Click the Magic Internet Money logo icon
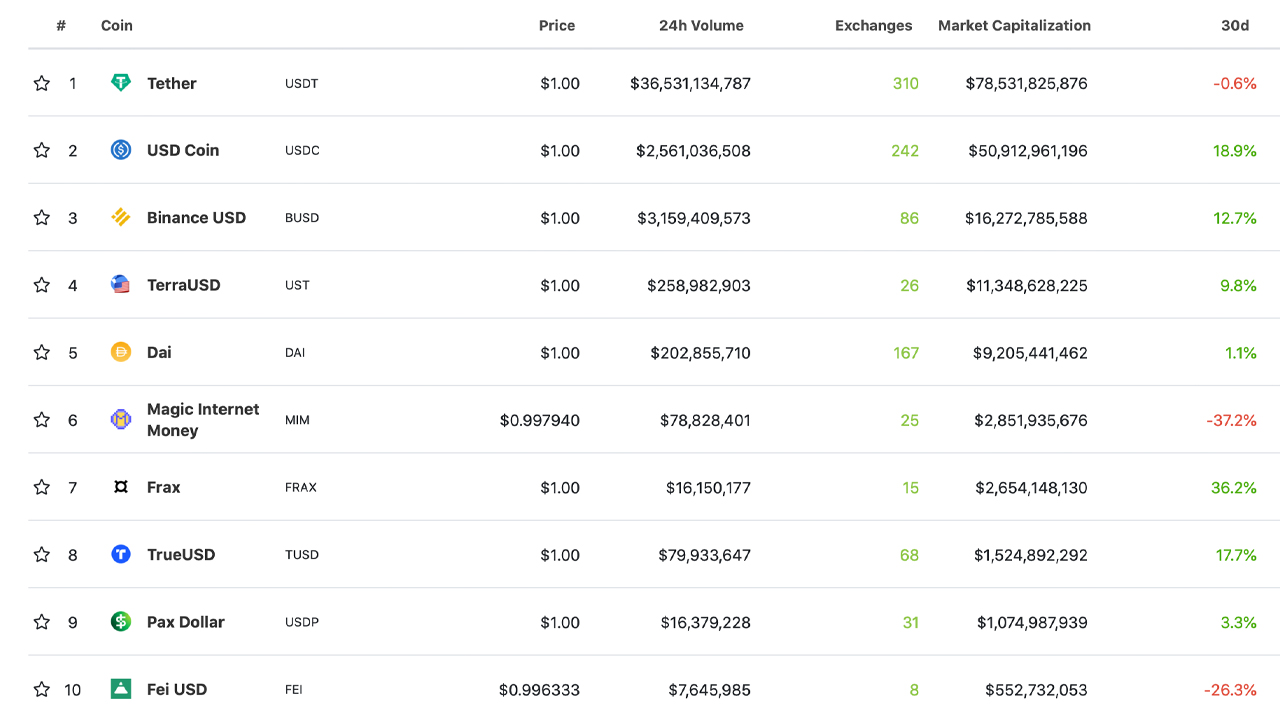Viewport: 1280px width, 720px height. point(121,420)
